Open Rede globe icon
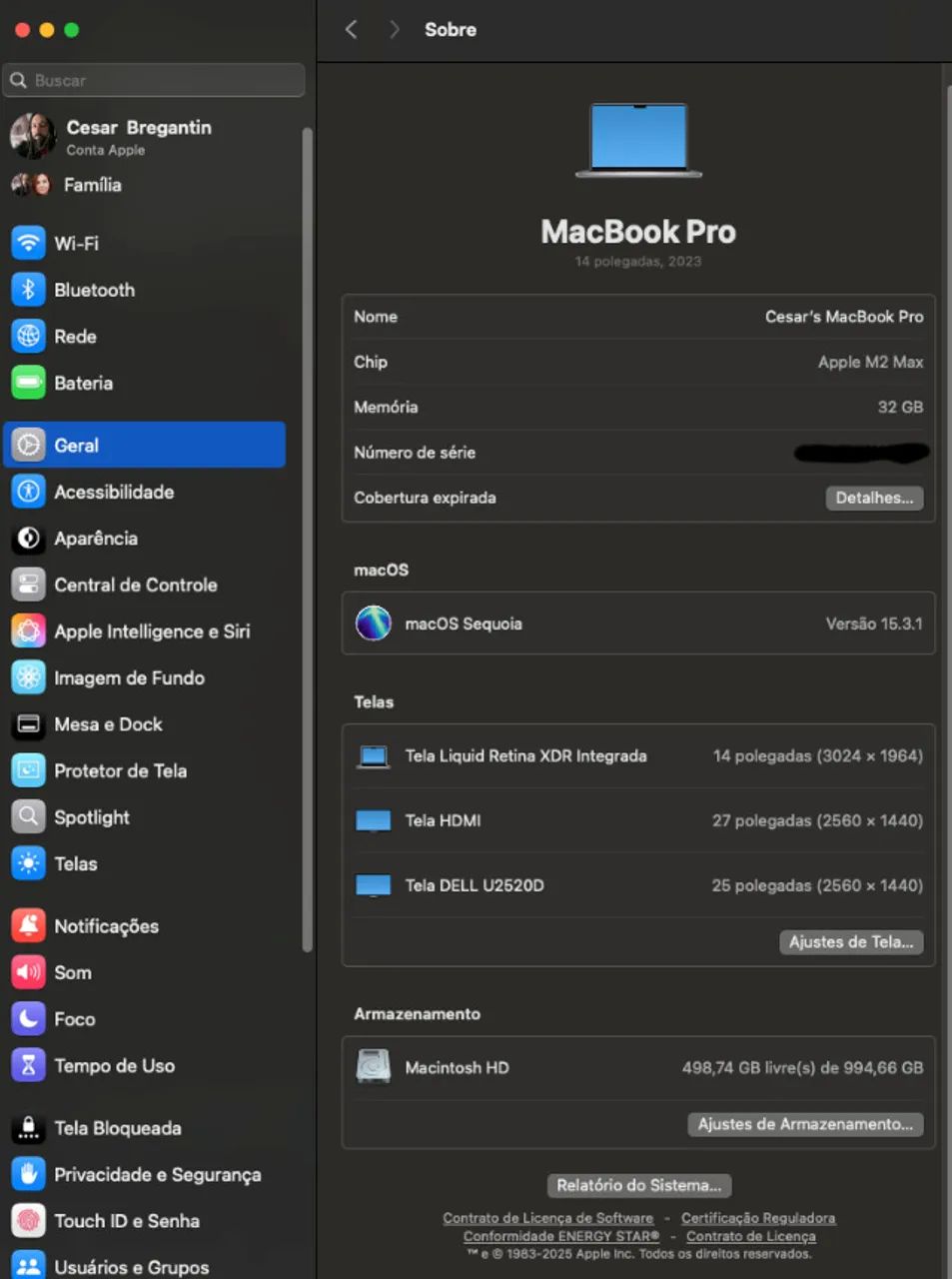The image size is (952, 1279). click(x=28, y=336)
